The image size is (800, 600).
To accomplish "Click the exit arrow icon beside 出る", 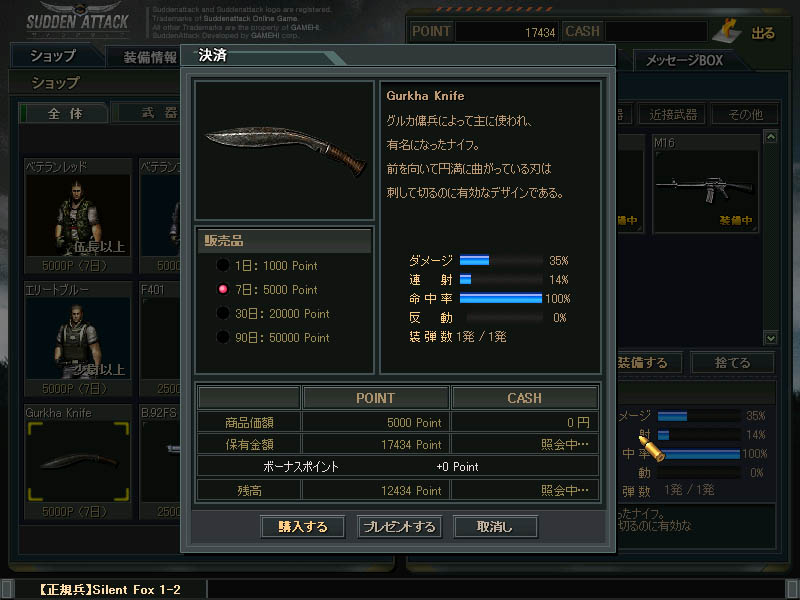I will coord(728,31).
